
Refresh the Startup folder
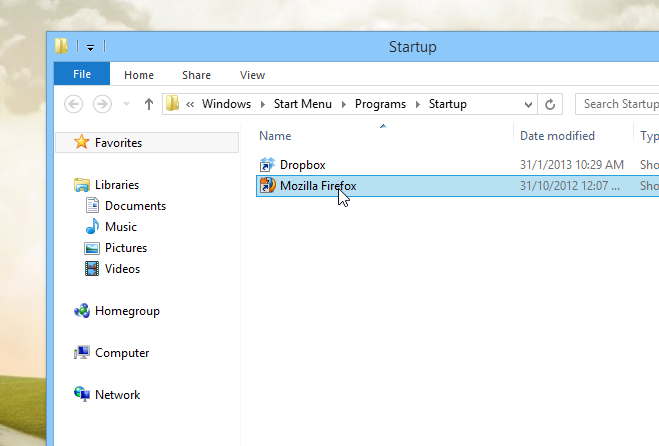(x=550, y=104)
